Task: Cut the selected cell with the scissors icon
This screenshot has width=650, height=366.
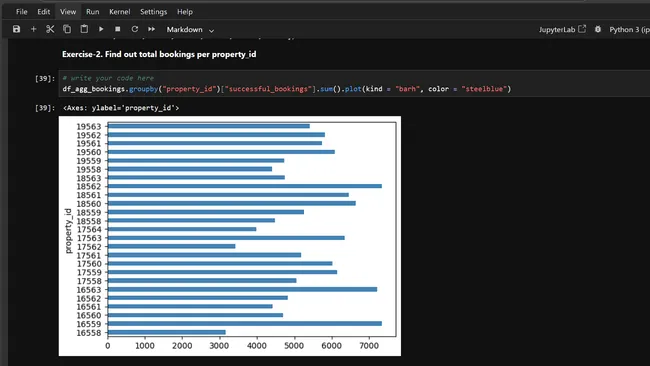Action: pos(50,29)
